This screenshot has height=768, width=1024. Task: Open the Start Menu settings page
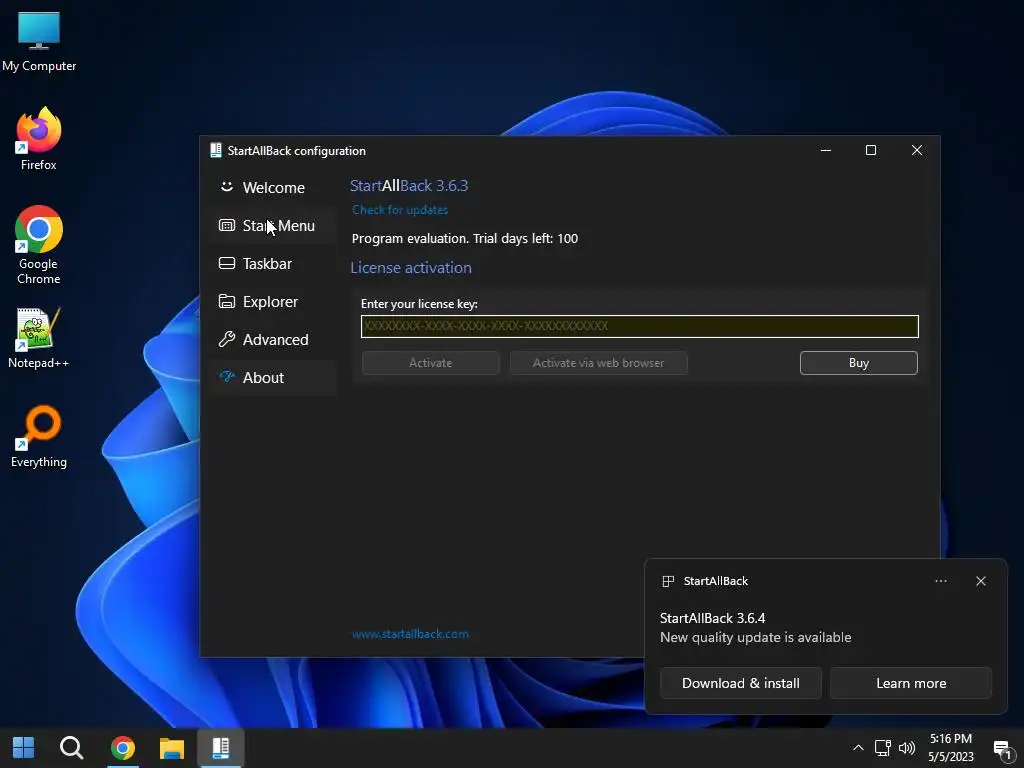273,225
